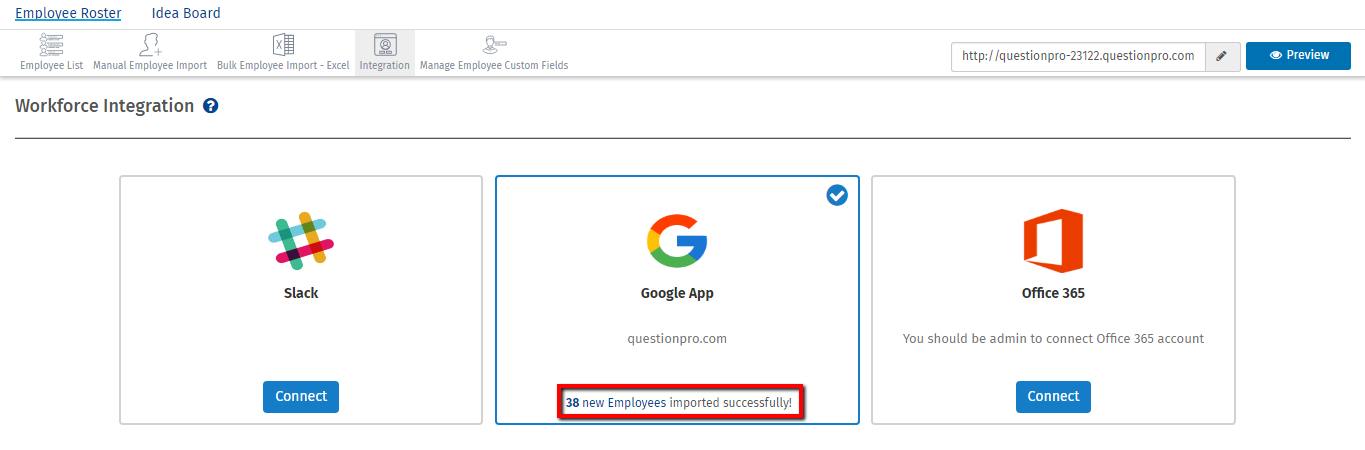The image size is (1365, 450).
Task: Click the Slack logo
Action: point(301,241)
